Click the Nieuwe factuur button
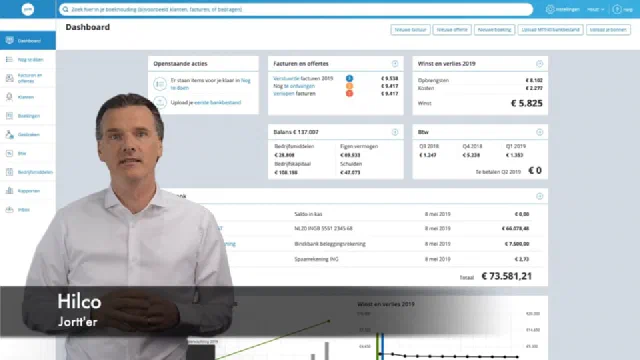 pos(410,30)
